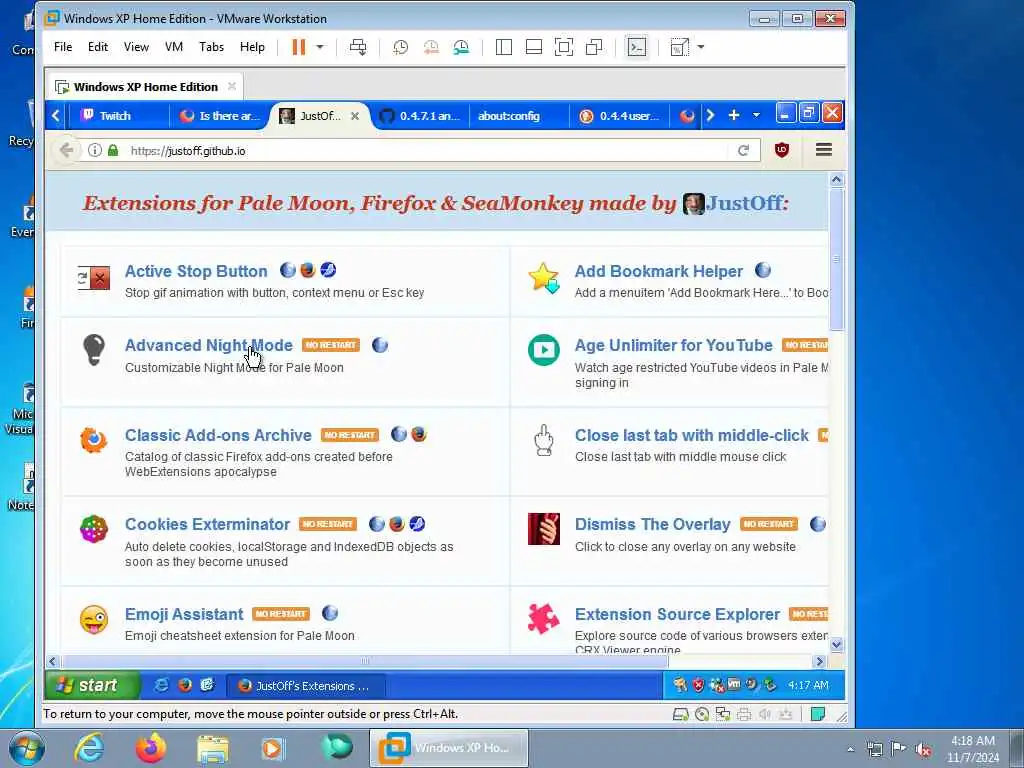Image resolution: width=1024 pixels, height=768 pixels.
Task: Open the Dismiss The Overlay link
Action: coord(652,524)
